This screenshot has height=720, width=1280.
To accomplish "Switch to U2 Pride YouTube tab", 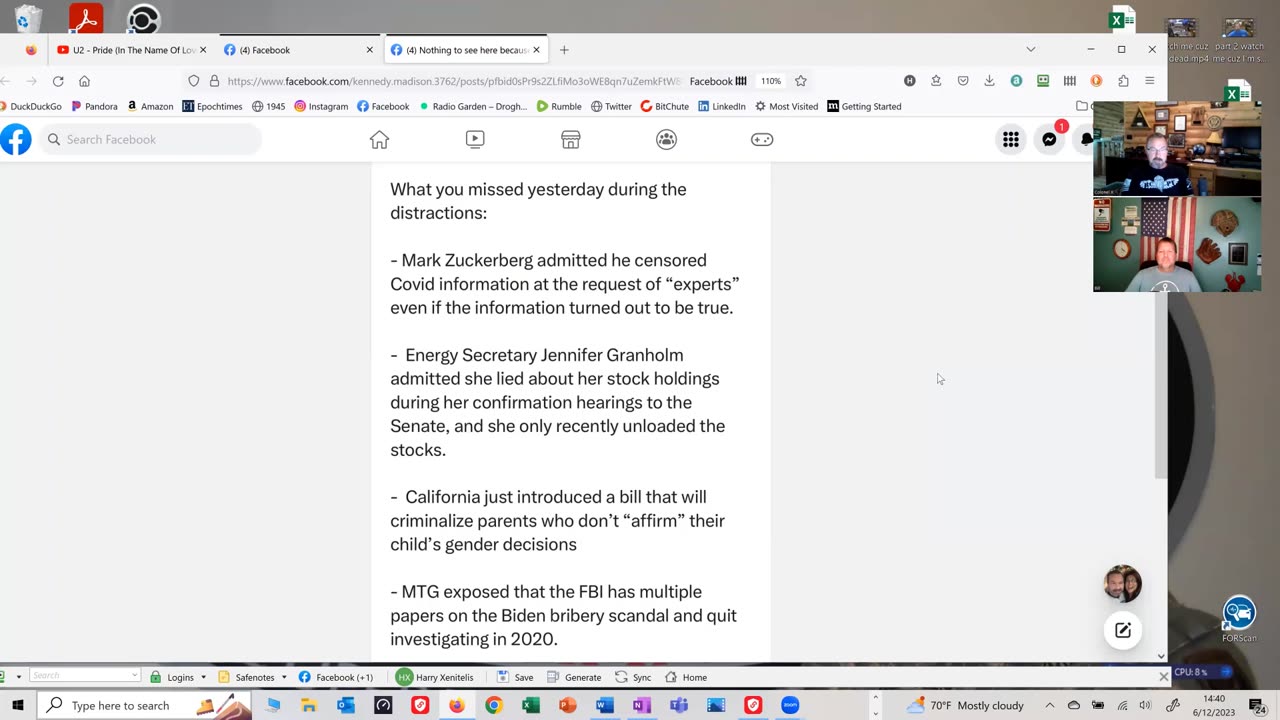I will 126,50.
